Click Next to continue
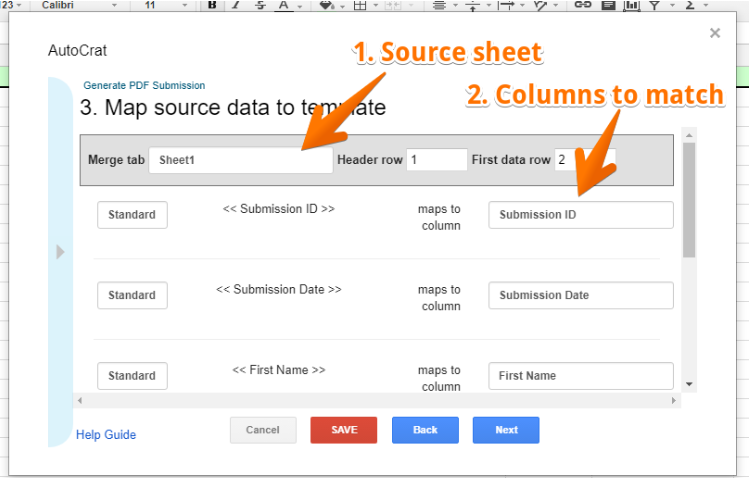Image resolution: width=750 pixels, height=478 pixels. (506, 430)
